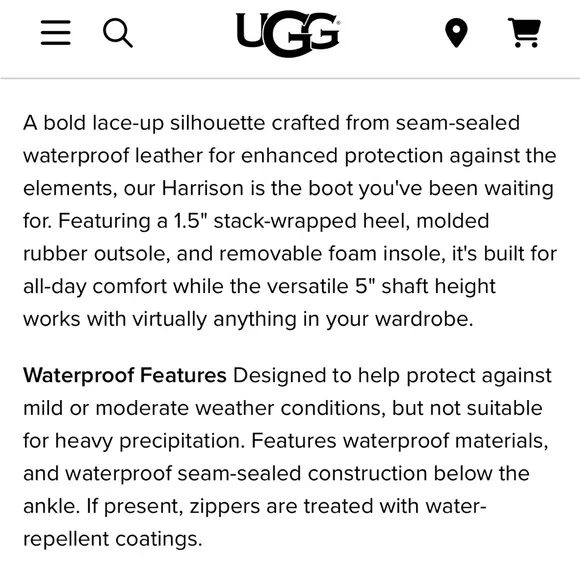Go to homepage via UGG logo
This screenshot has width=580, height=580.
tap(288, 33)
